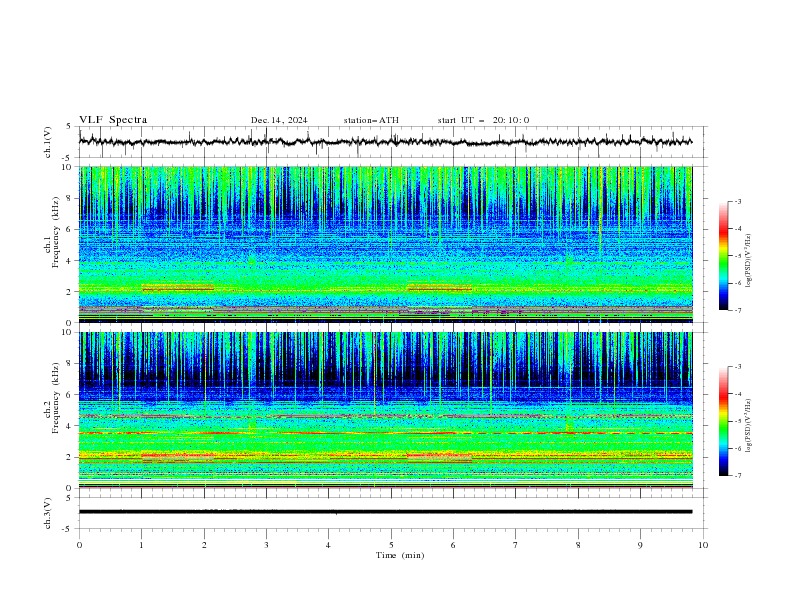Click the "ch.1(V)" waveform axis label

48,142
